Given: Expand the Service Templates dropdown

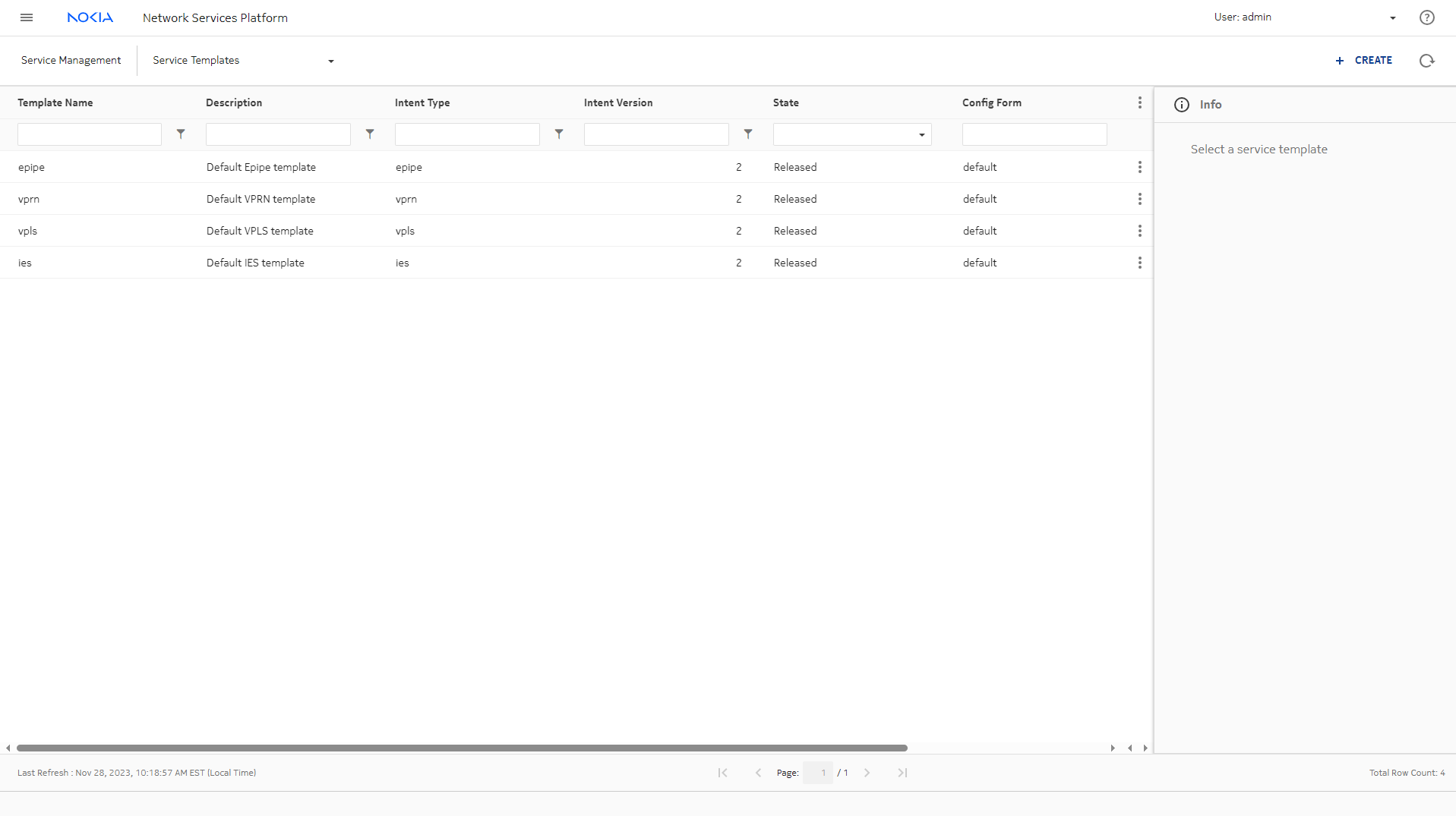Looking at the screenshot, I should tap(330, 61).
